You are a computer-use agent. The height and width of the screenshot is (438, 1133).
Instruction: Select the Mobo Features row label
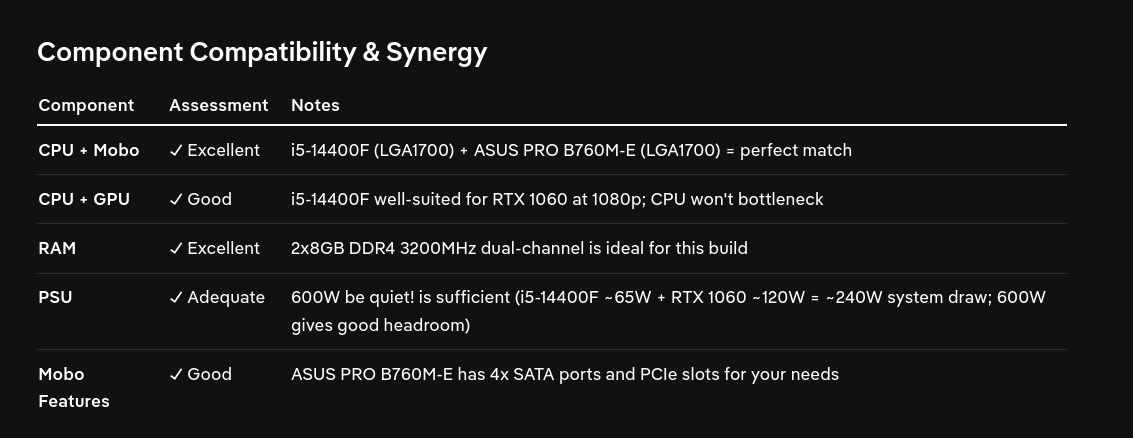pos(74,387)
